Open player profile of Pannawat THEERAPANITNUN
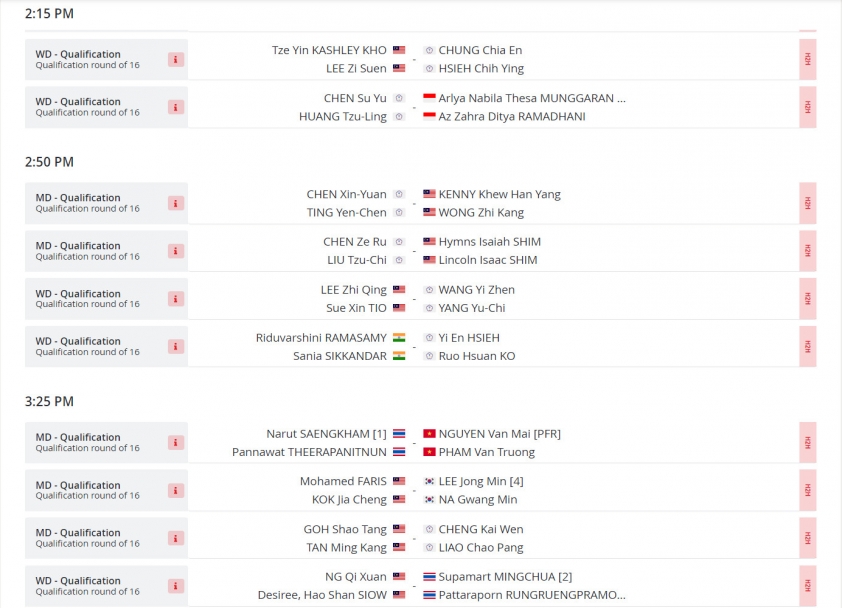The image size is (842, 608). click(309, 452)
